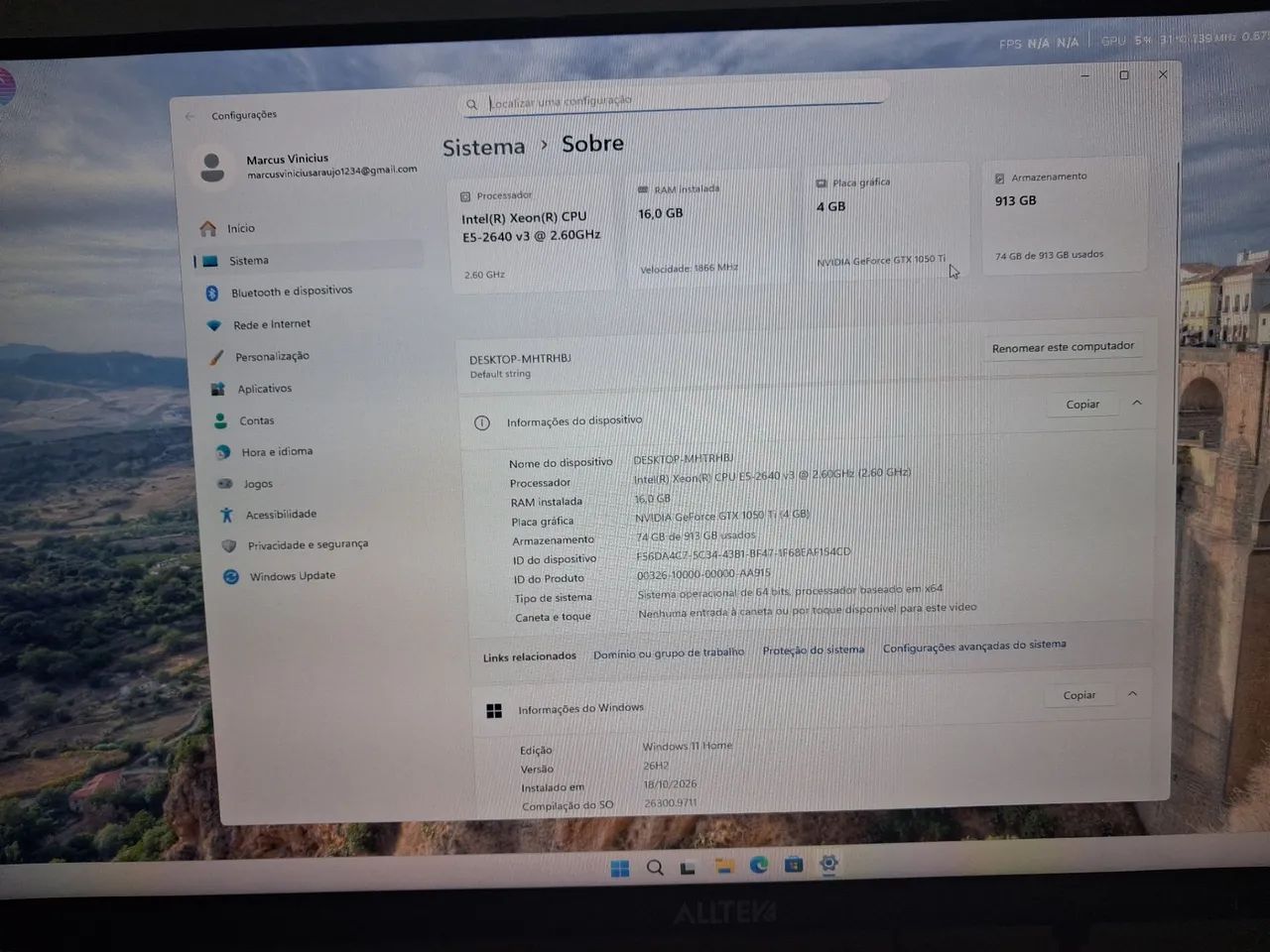This screenshot has height=952, width=1270.
Task: Open Task View on the taskbar
Action: pos(688,868)
